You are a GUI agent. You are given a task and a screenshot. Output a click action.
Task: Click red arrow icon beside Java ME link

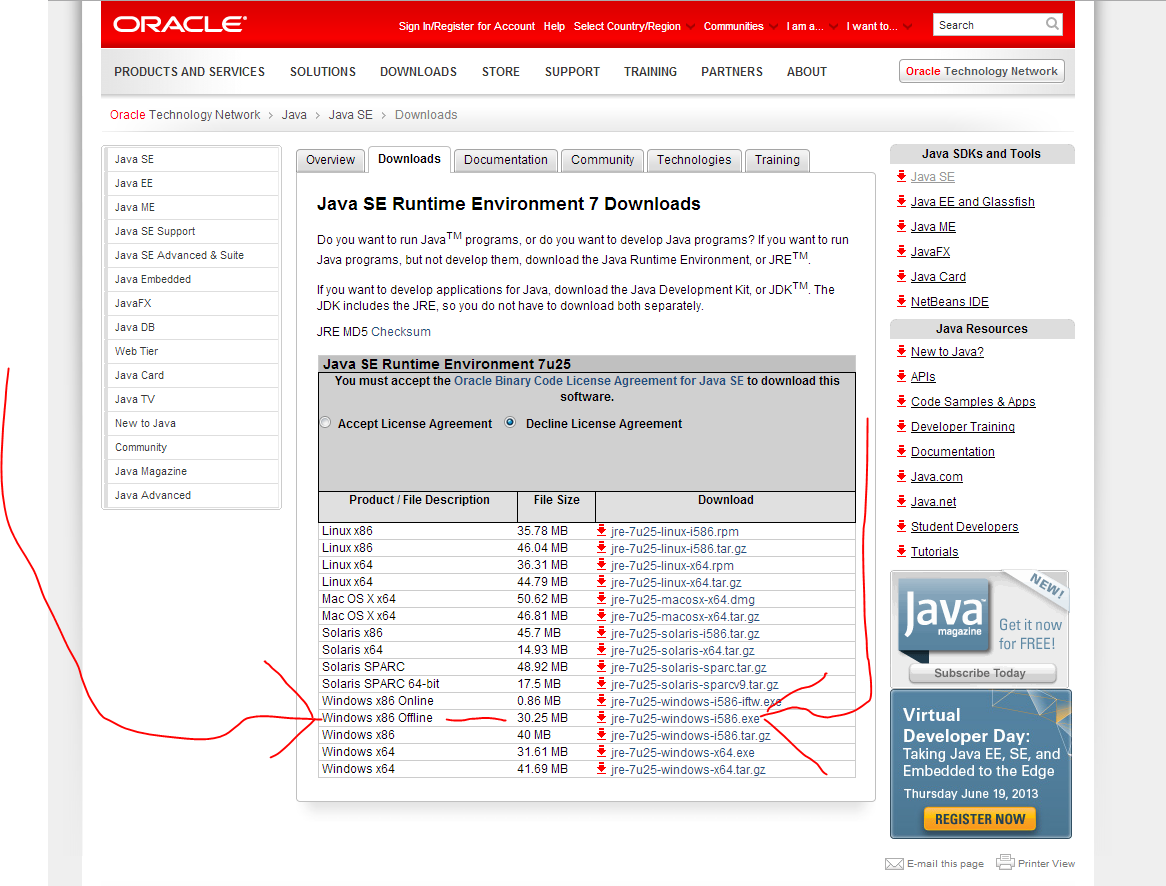coord(901,226)
